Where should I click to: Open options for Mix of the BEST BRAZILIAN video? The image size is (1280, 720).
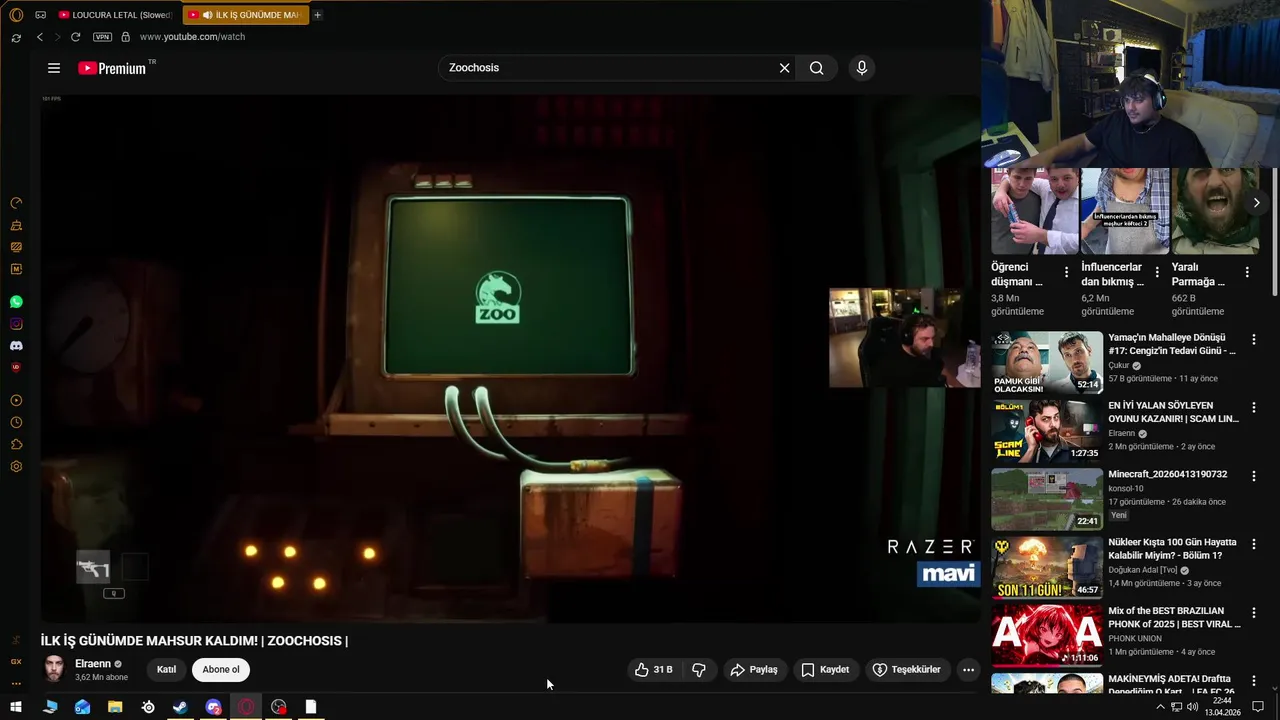click(x=1253, y=613)
